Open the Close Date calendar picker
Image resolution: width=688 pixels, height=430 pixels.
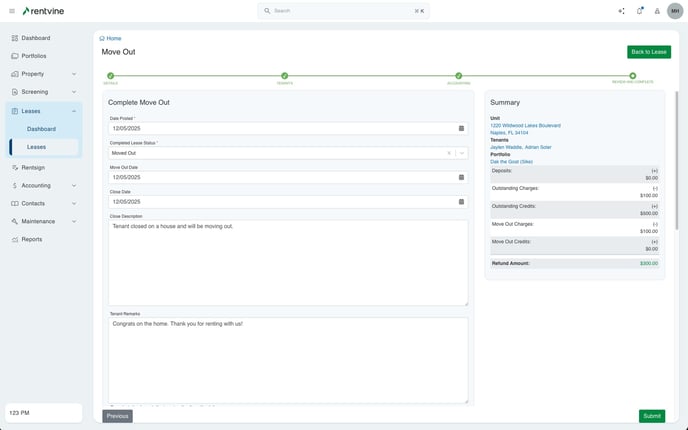[x=461, y=201]
